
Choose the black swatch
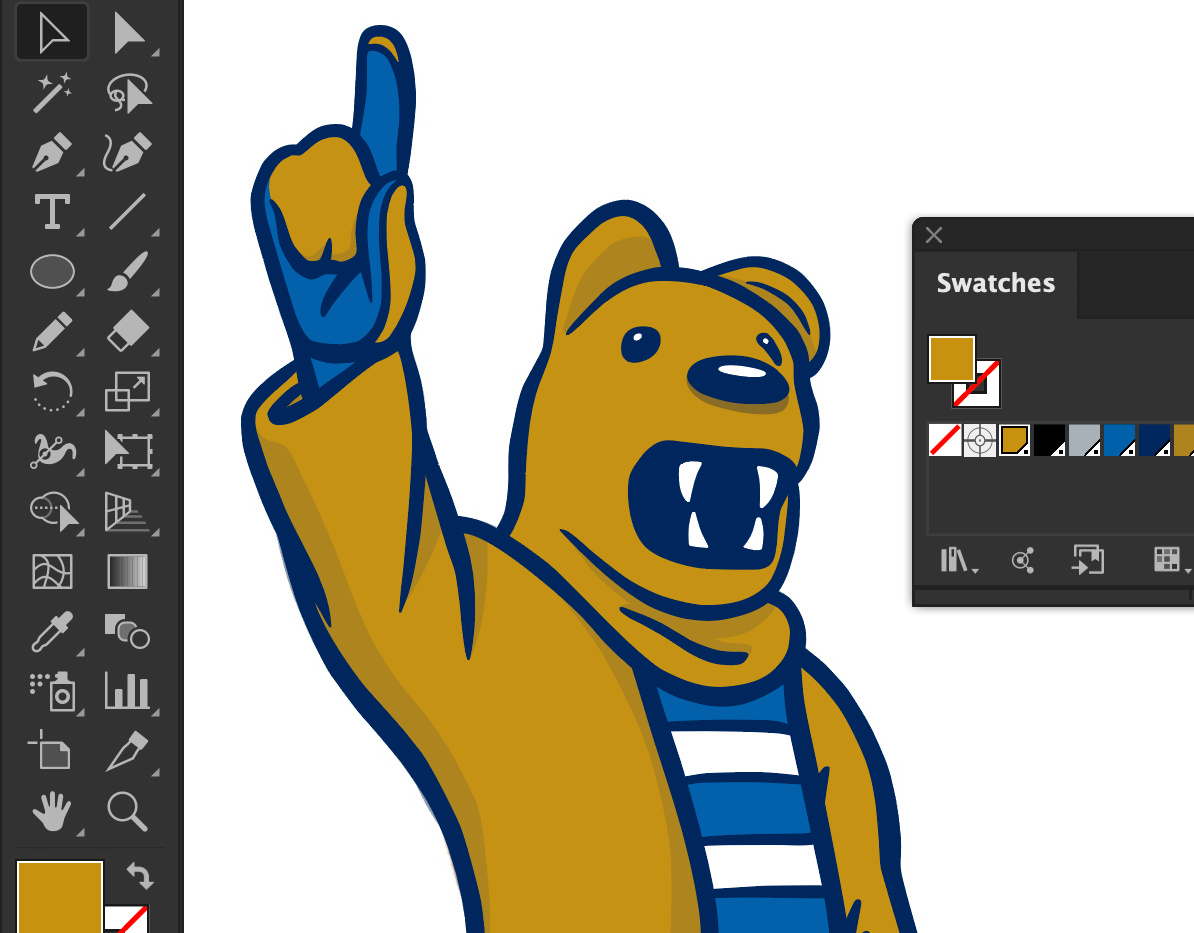click(1049, 440)
